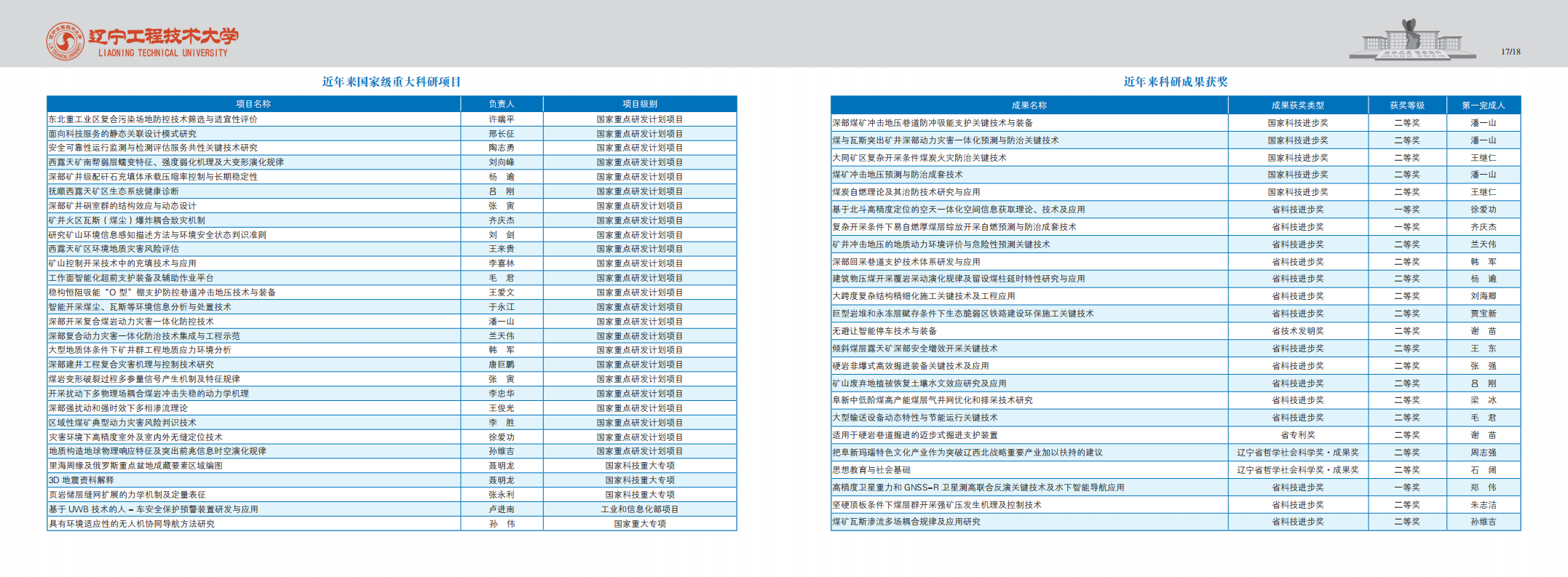Click the name 朱志洁

1484,505
